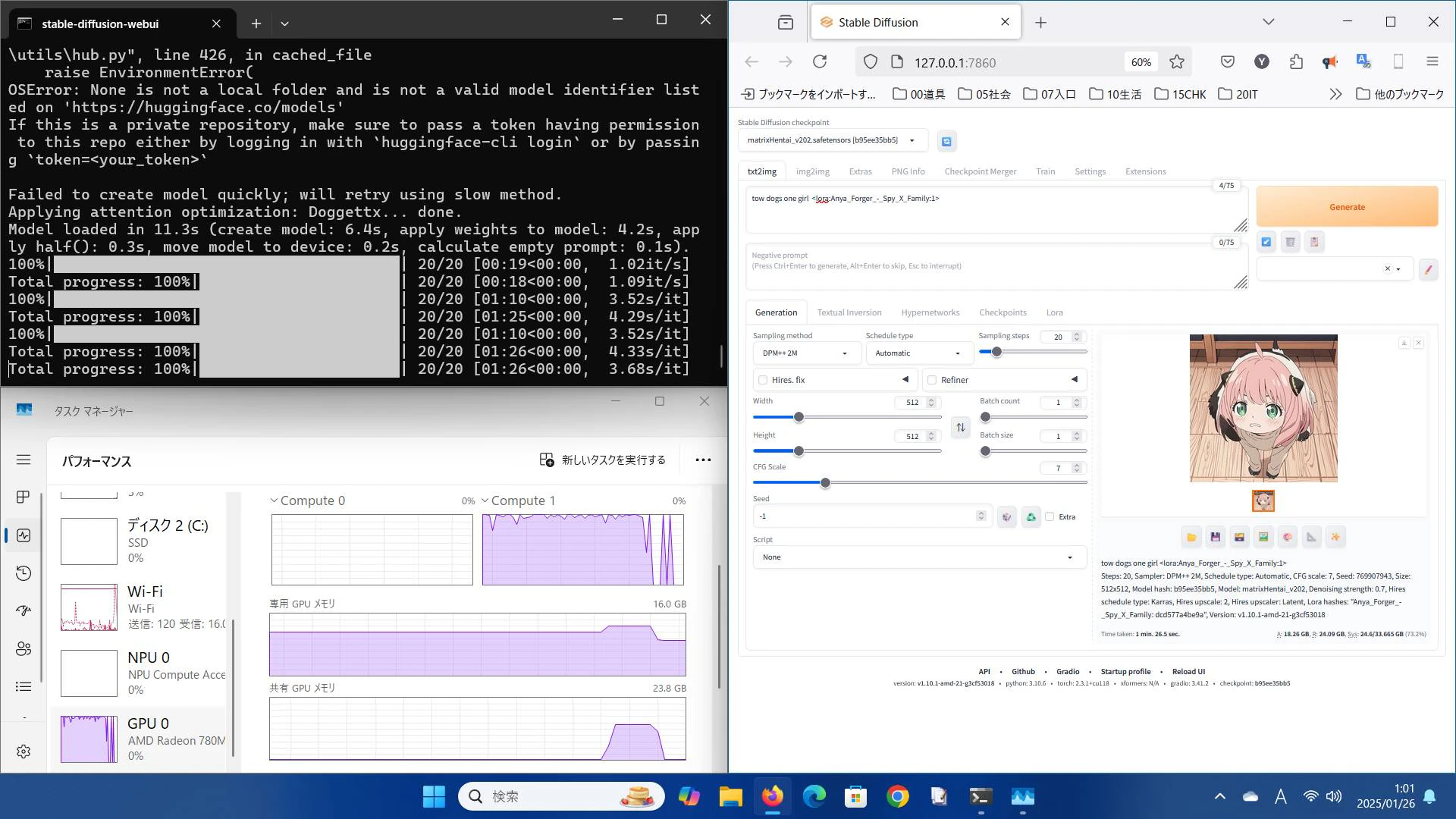
Task: Send image to inpaint palette icon
Action: click(x=1288, y=537)
